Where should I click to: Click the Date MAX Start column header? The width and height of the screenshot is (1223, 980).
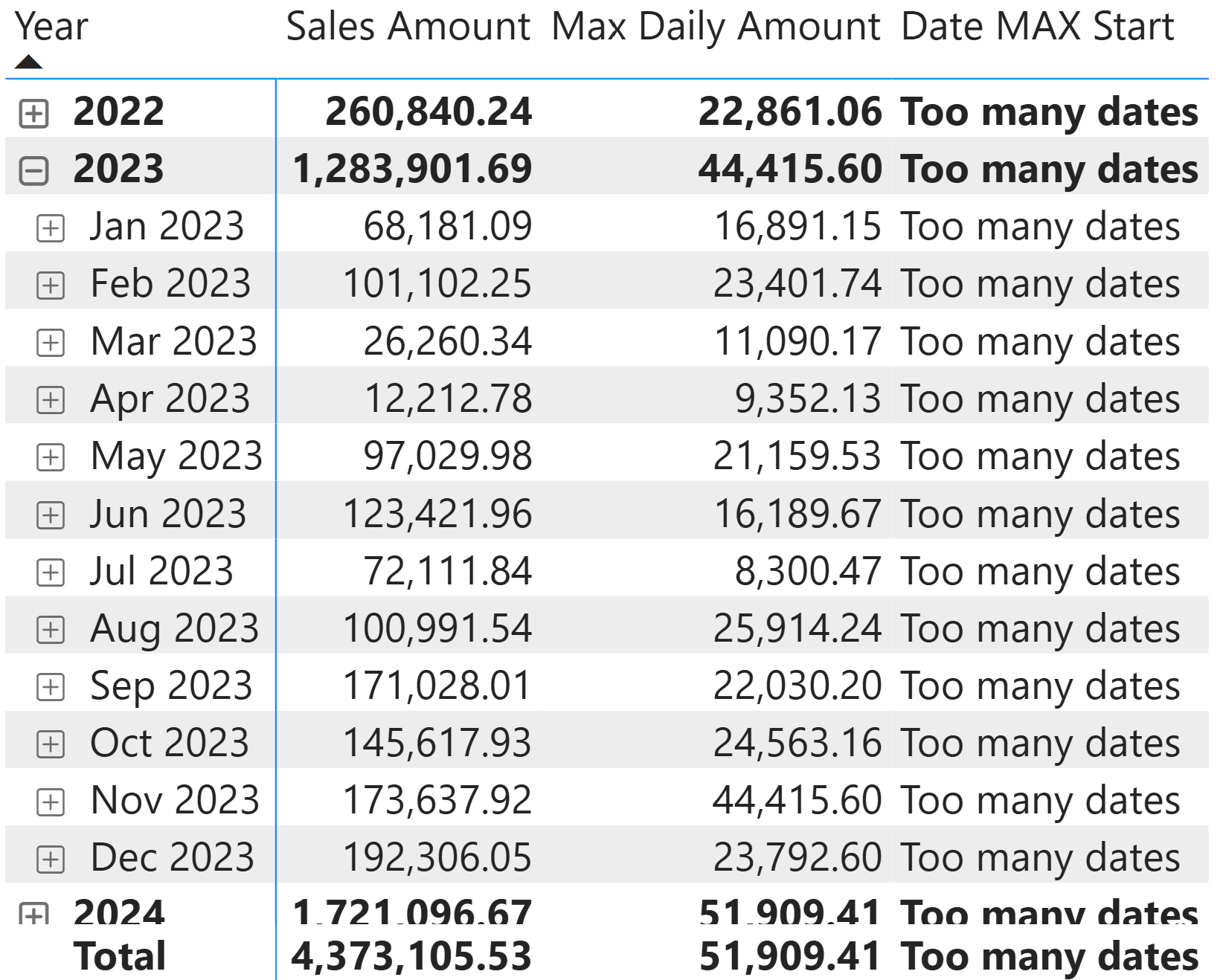tap(1037, 28)
